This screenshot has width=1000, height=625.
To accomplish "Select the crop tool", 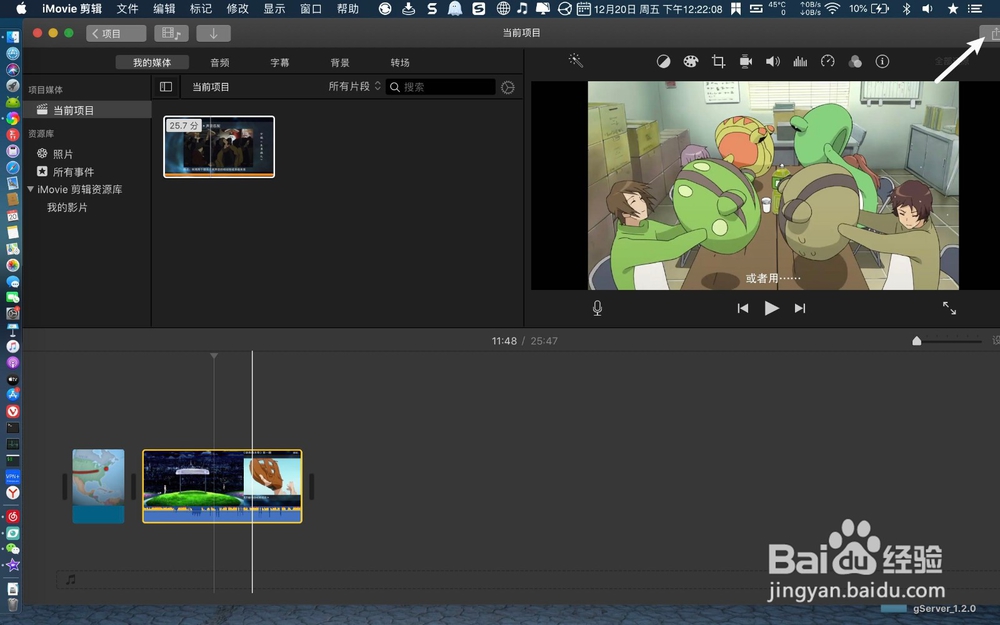I will 718,61.
